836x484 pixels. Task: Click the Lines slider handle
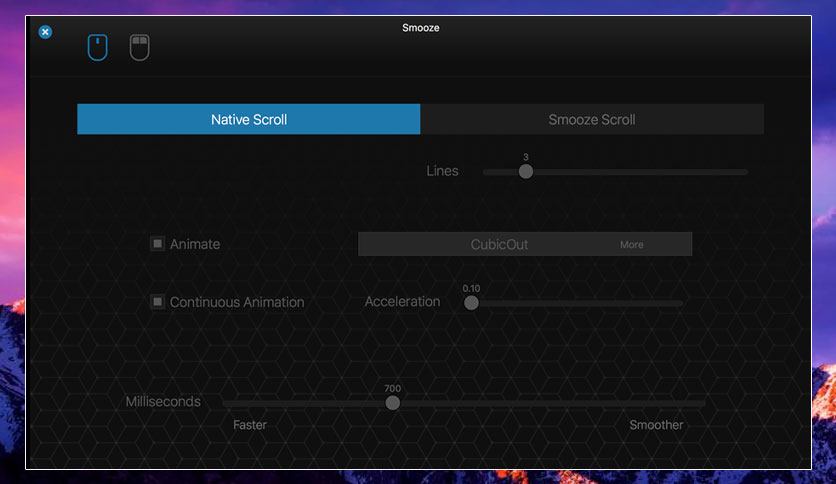(526, 172)
